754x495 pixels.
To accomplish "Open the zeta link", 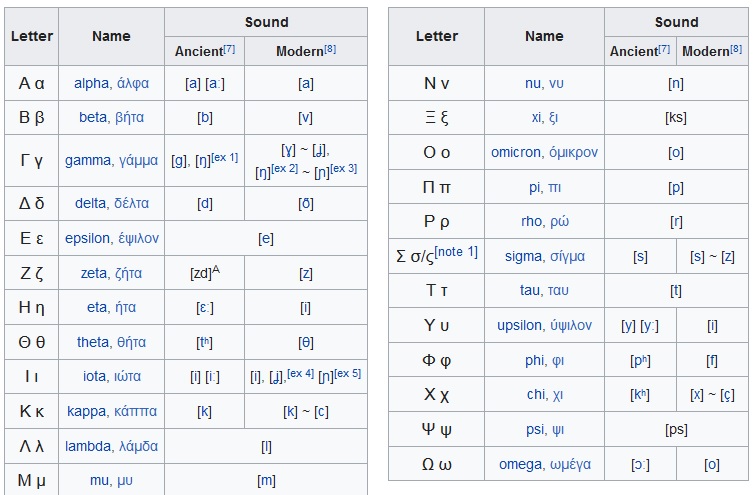I will (x=94, y=273).
